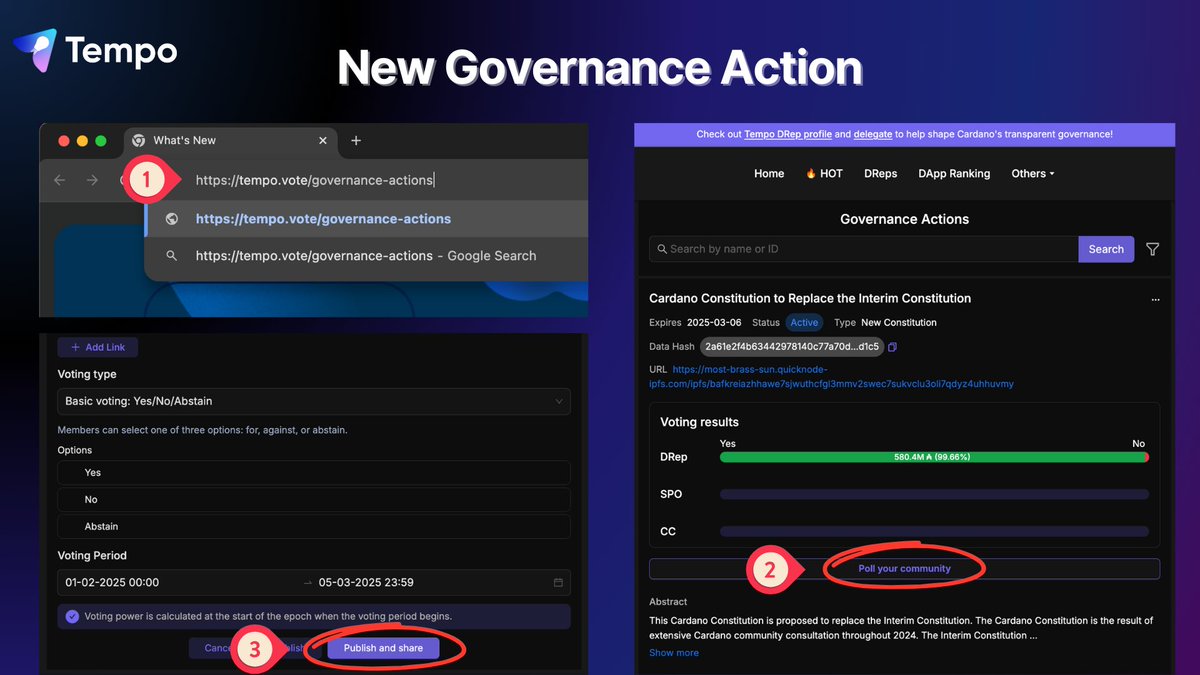Choose the Google Search suggestion row
Image resolution: width=1200 pixels, height=675 pixels.
[x=366, y=256]
